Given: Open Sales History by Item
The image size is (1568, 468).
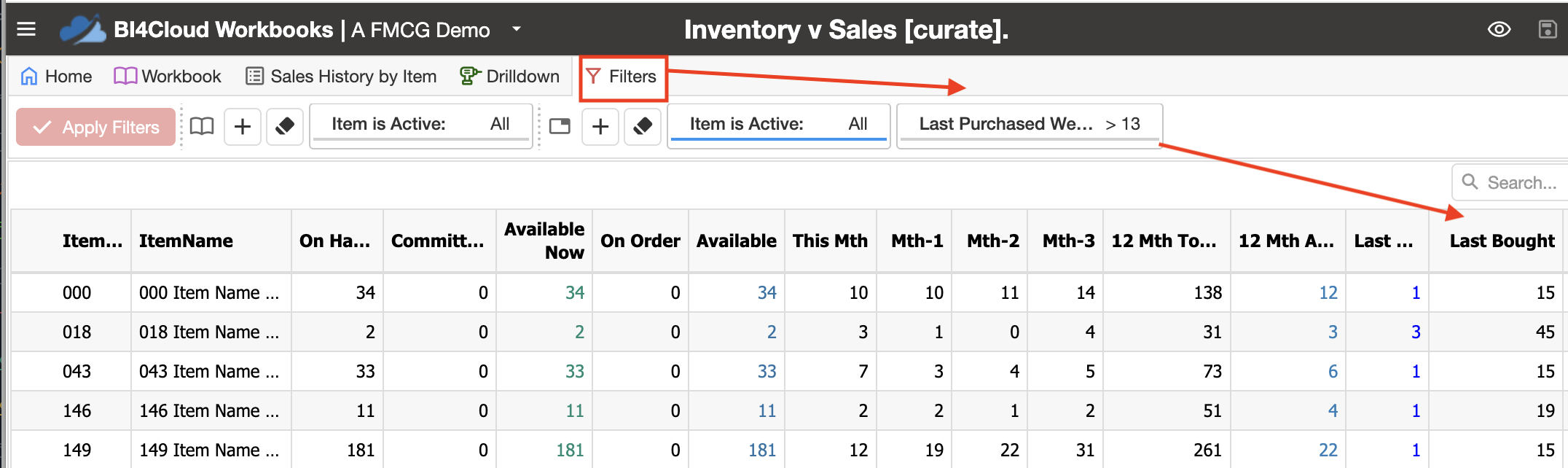Looking at the screenshot, I should [x=341, y=76].
